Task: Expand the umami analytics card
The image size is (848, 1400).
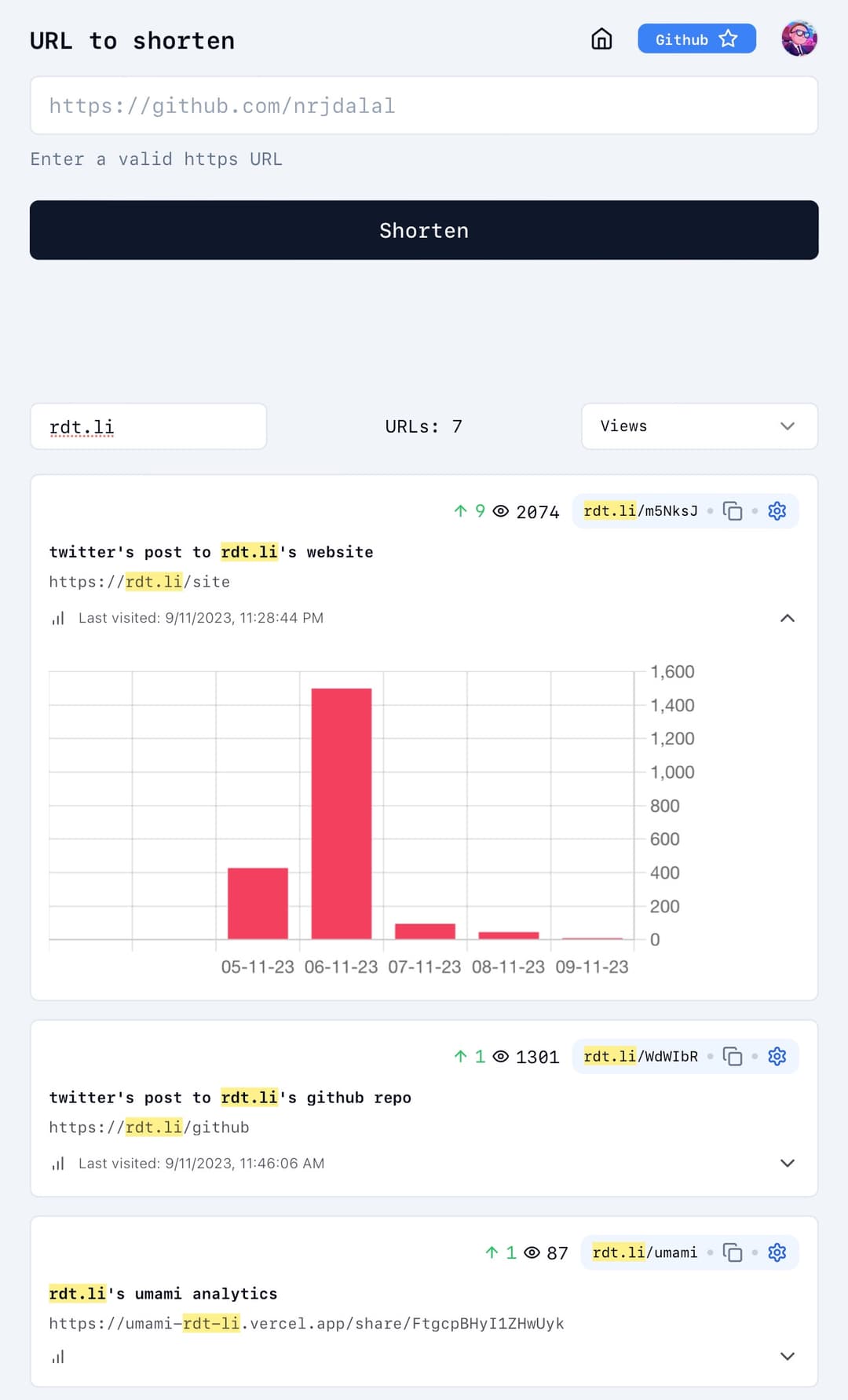Action: tap(787, 1356)
